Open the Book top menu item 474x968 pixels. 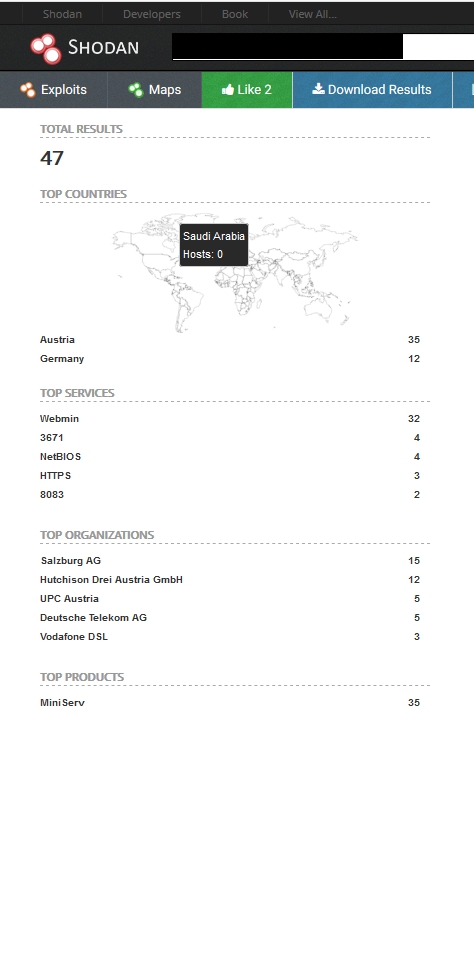click(235, 14)
